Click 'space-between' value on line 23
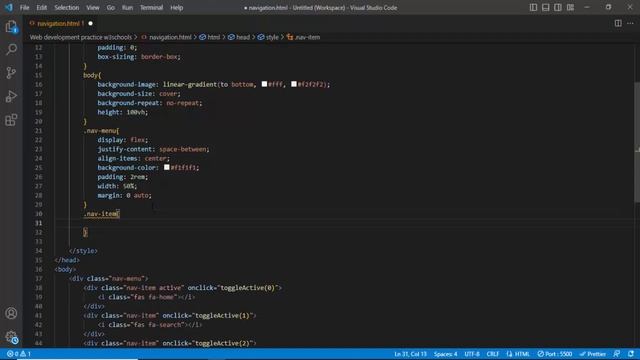Screen dimensions: 640x360 pyautogui.click(x=182, y=149)
